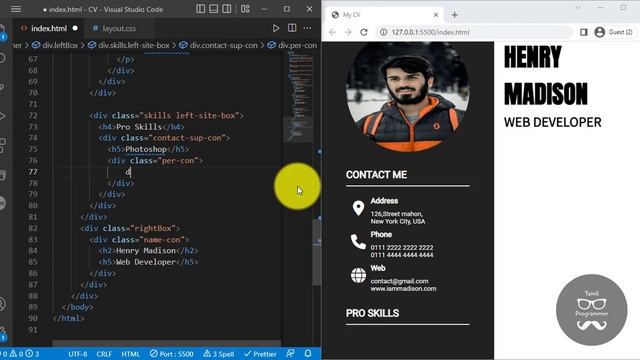
Task: Open the editor More Actions ellipsis
Action: [x=307, y=28]
